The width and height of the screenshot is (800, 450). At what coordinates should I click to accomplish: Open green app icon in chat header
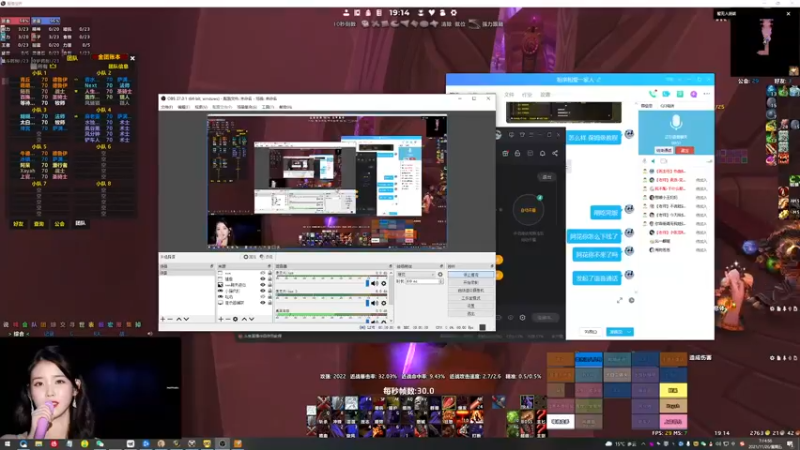coord(680,94)
